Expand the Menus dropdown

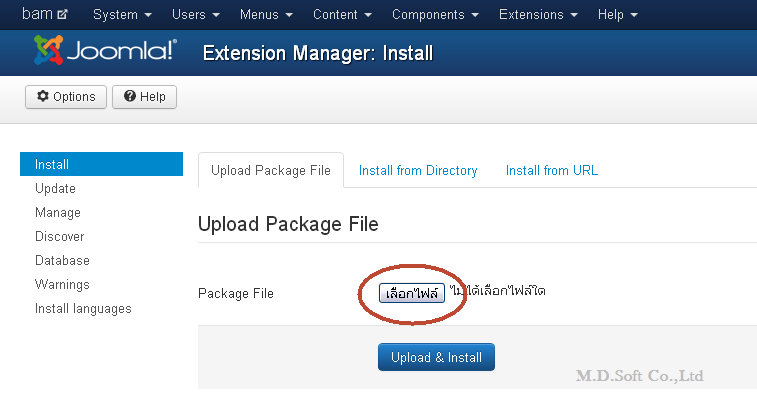266,14
